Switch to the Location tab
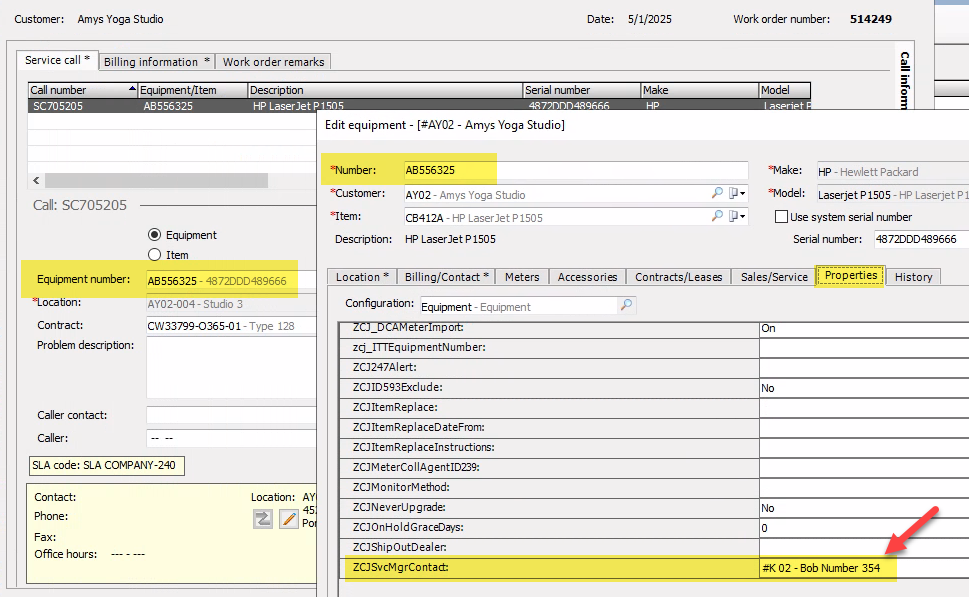969x597 pixels. pyautogui.click(x=362, y=277)
